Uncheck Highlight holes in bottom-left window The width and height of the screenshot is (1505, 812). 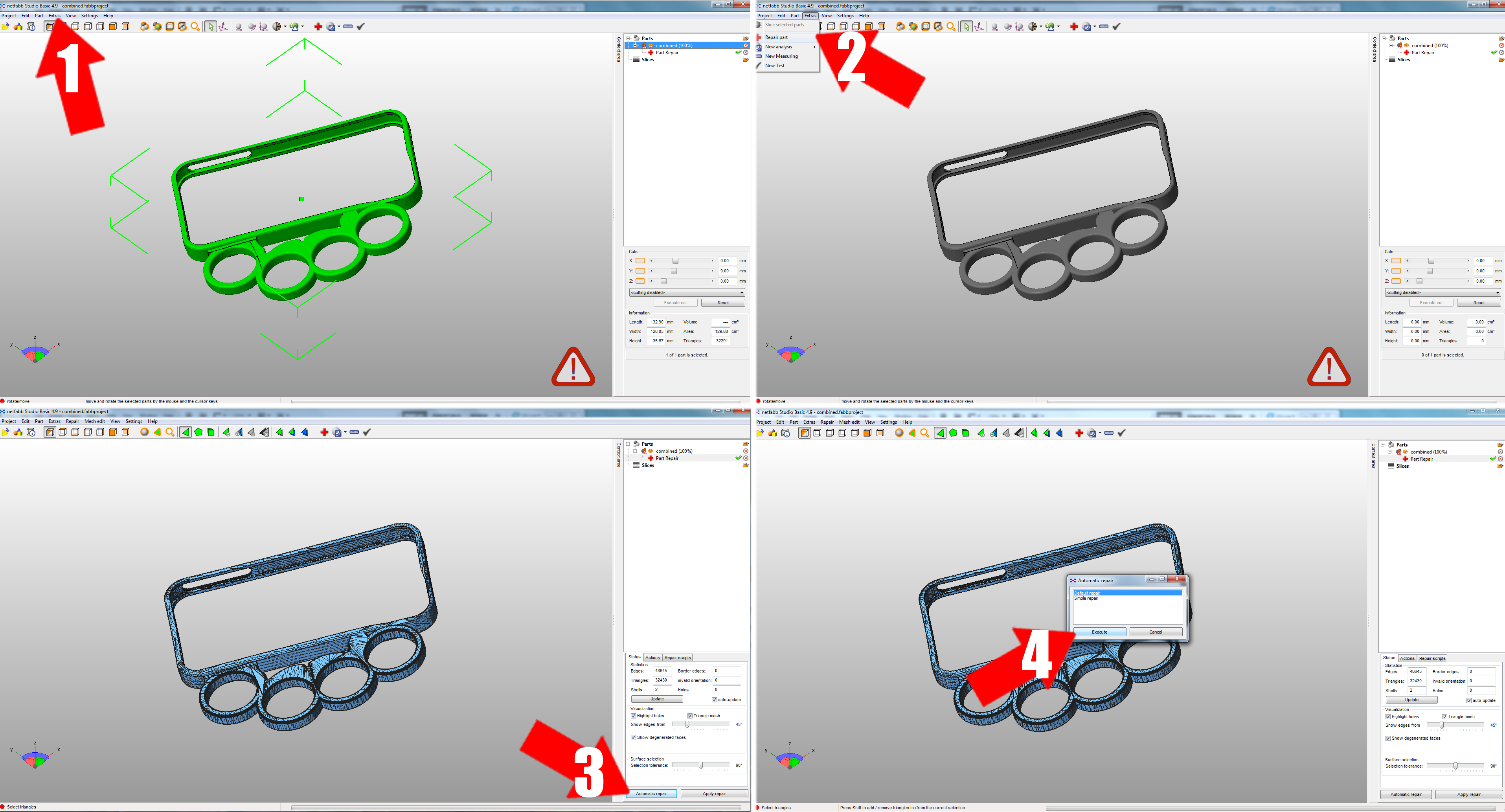633,716
